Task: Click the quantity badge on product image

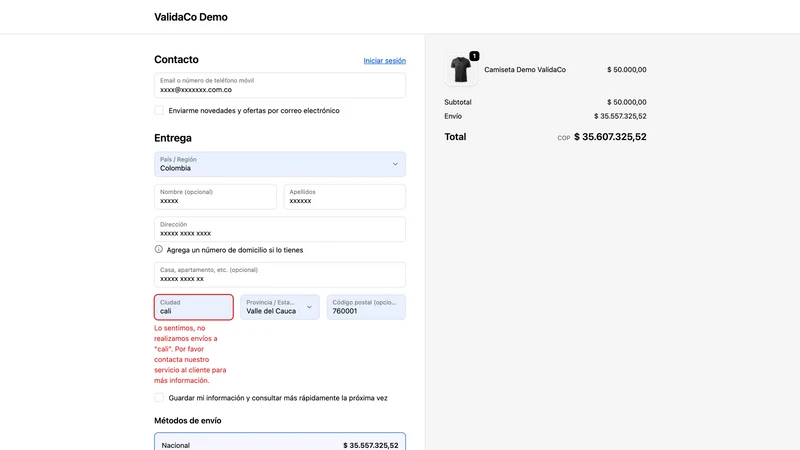Action: [x=474, y=56]
